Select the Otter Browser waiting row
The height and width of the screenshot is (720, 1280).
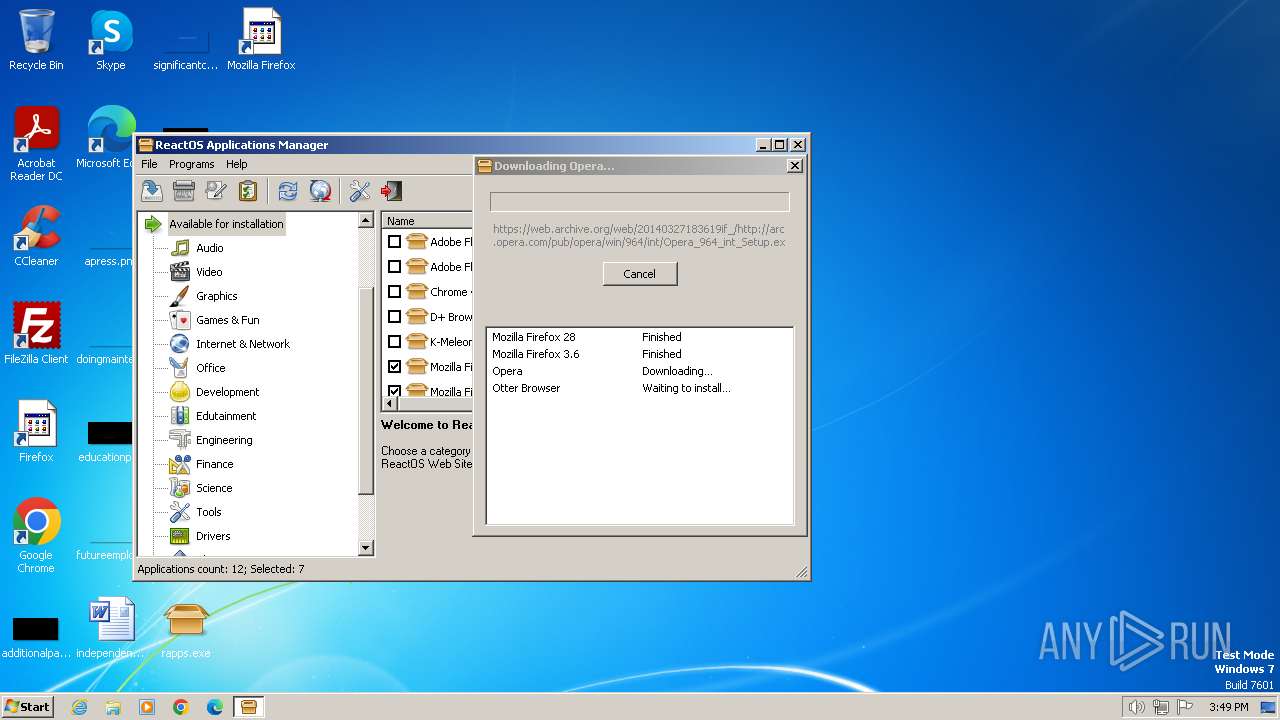pos(640,388)
